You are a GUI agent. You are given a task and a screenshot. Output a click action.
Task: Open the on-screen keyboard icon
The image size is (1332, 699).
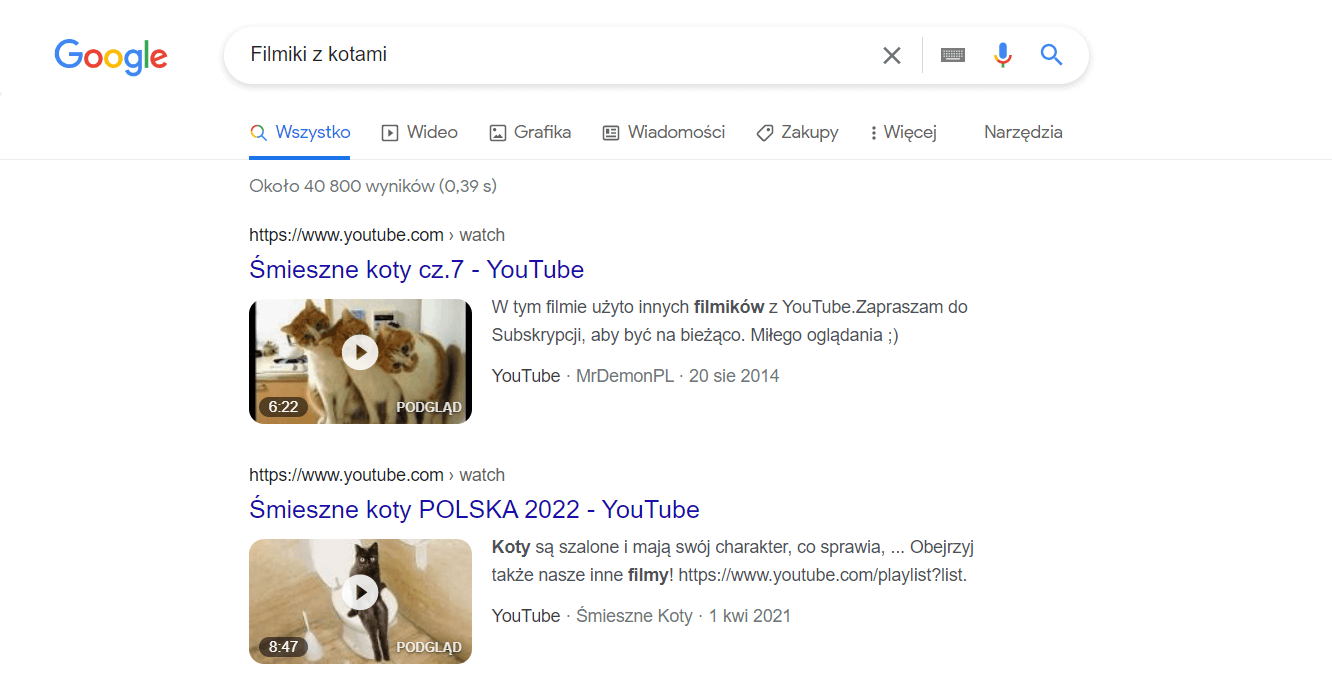click(953, 55)
